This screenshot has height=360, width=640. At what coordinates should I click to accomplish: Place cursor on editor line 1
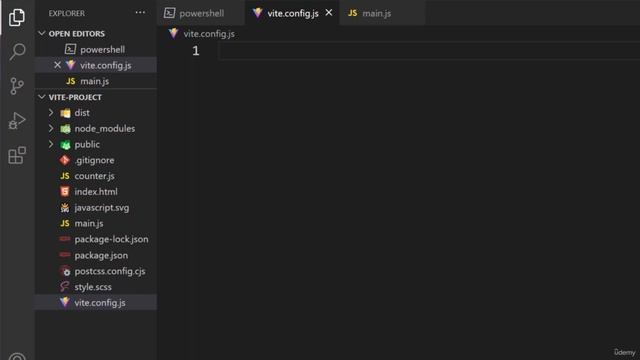429,51
